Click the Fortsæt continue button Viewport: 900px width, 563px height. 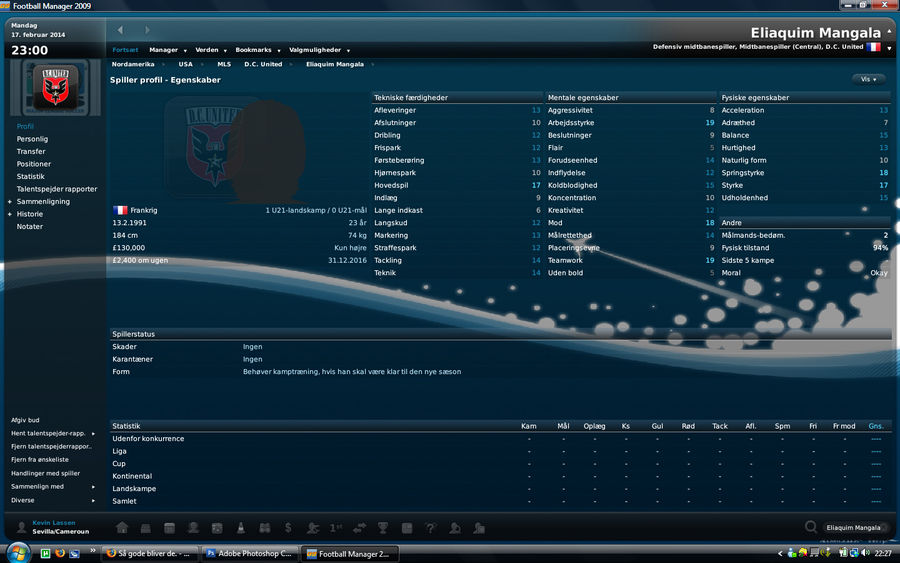click(x=125, y=50)
